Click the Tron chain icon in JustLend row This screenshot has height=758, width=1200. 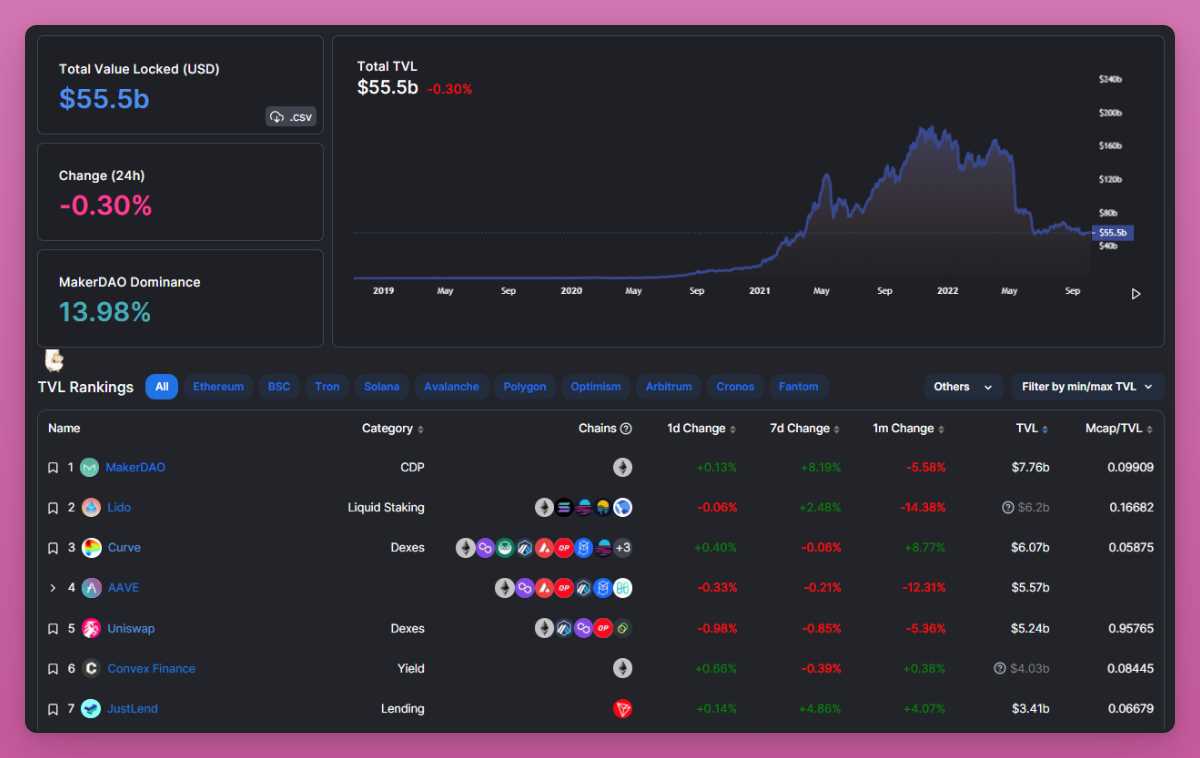(x=622, y=709)
